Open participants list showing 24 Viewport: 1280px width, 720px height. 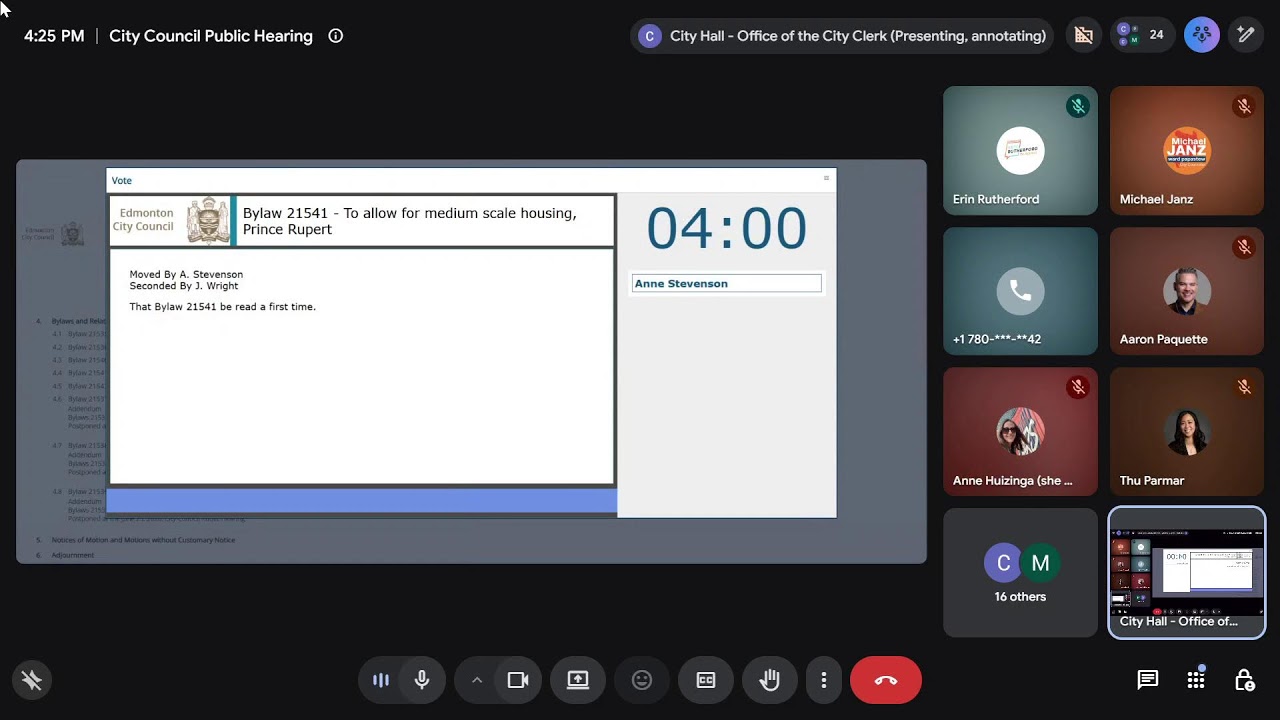(x=1141, y=35)
